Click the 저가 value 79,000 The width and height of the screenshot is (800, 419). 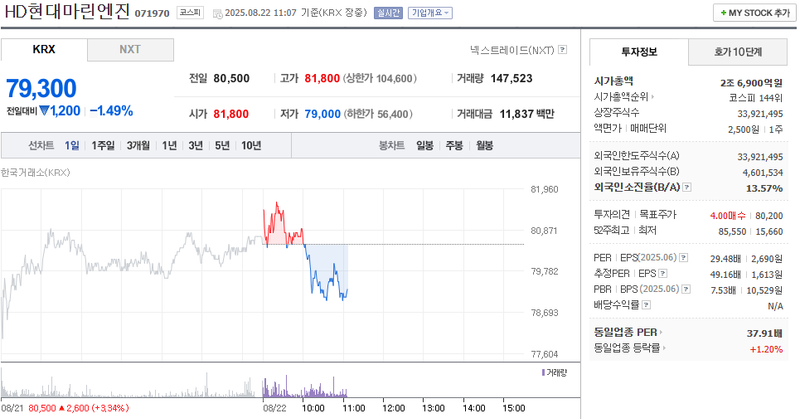(322, 114)
